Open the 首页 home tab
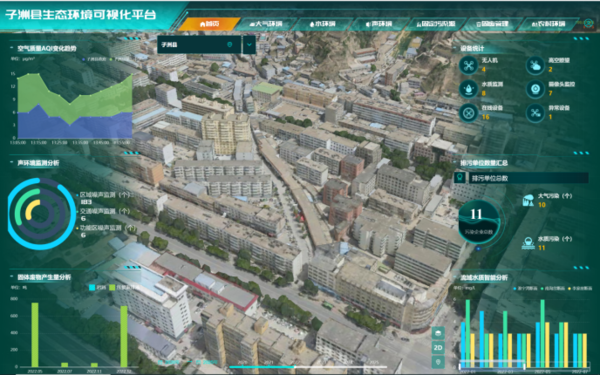This screenshot has height=375, width=600. point(209,24)
